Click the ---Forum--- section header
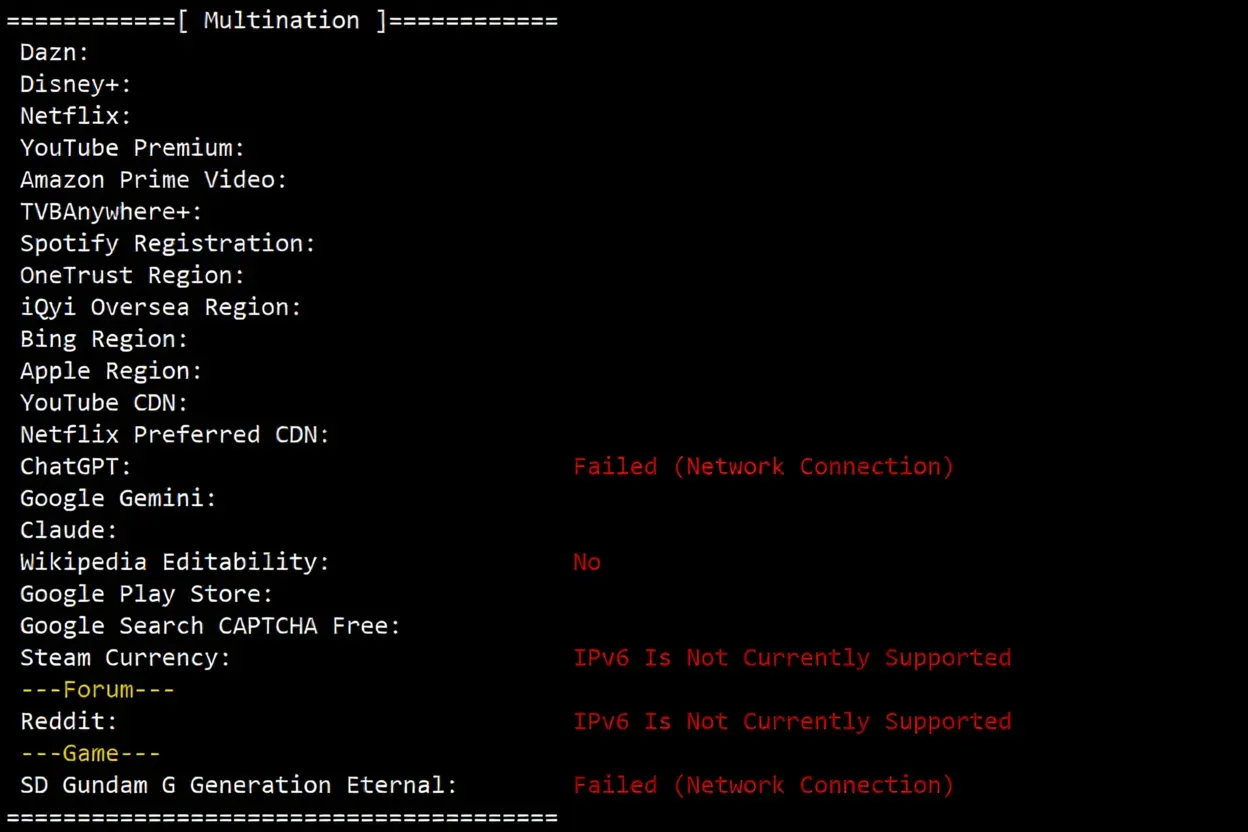The image size is (1248, 832). point(97,690)
